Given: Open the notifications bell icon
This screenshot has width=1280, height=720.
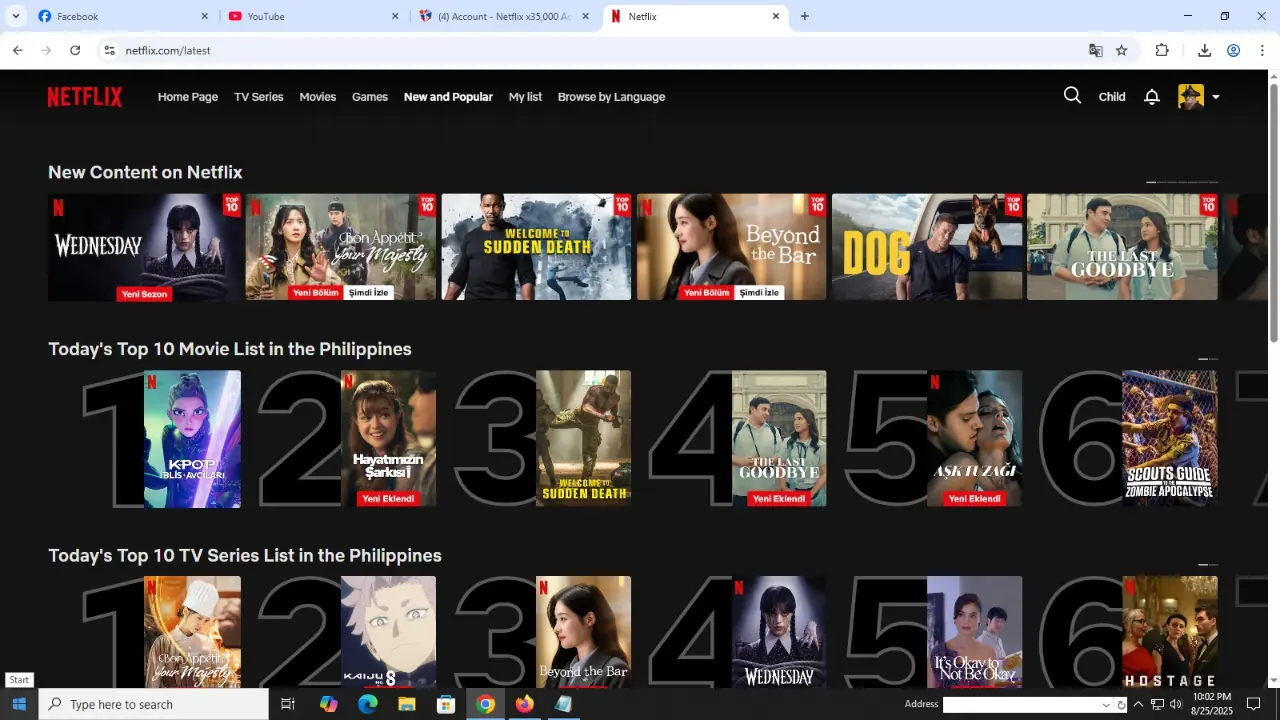Looking at the screenshot, I should [x=1152, y=97].
